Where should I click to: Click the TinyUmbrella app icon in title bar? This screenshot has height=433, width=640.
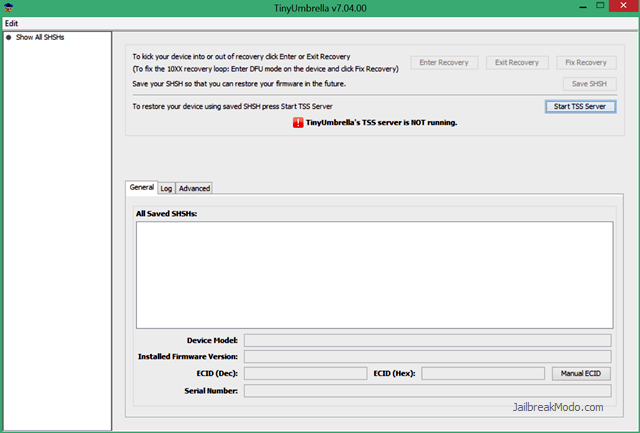pos(8,7)
